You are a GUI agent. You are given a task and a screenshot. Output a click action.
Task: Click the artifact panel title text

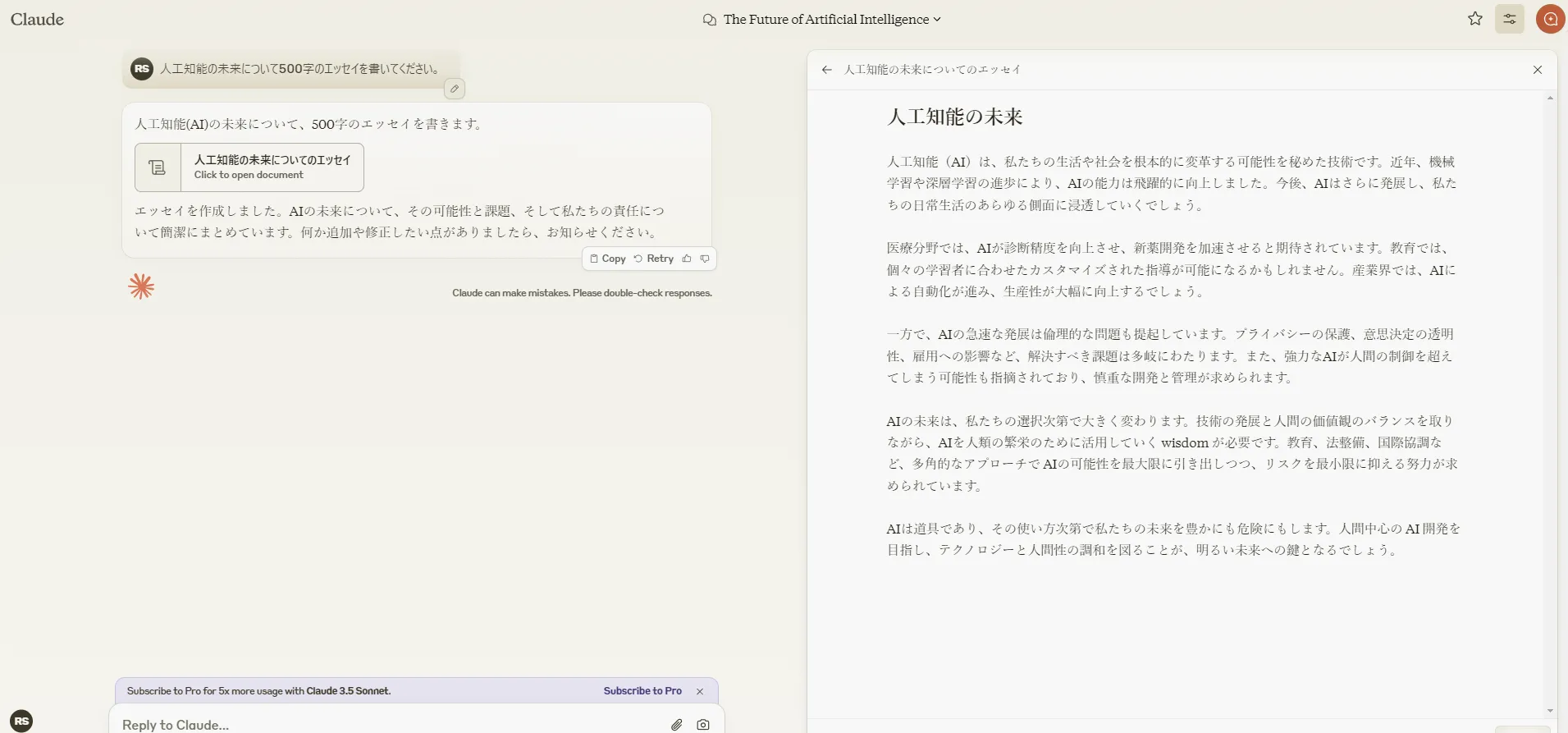point(933,70)
